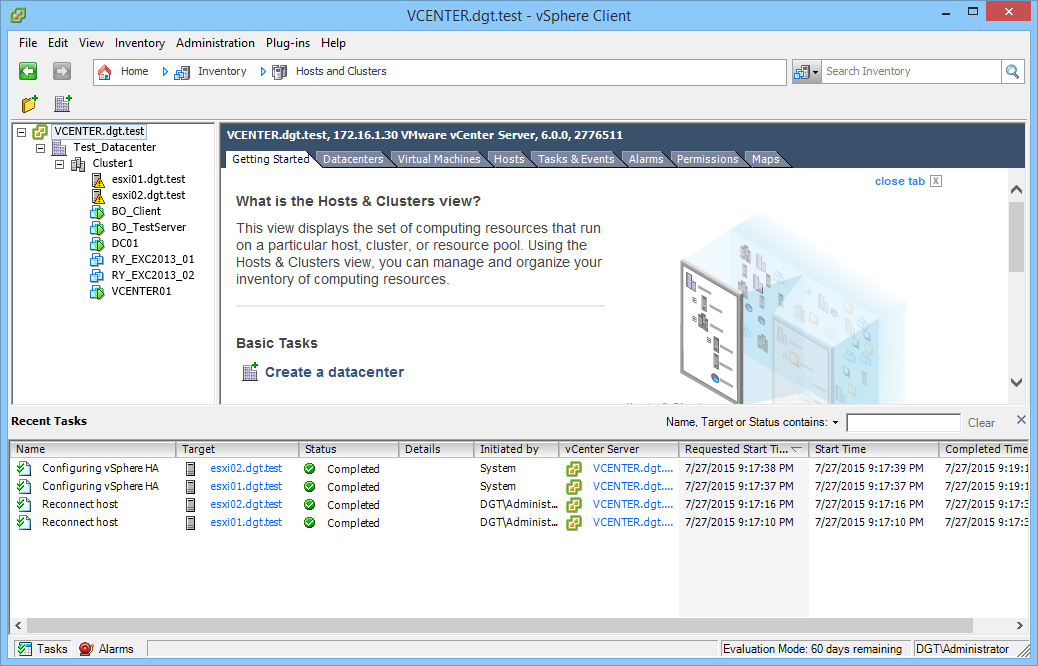Switch to the Hosts tab
Screen dimensions: 1038x666
click(x=509, y=160)
